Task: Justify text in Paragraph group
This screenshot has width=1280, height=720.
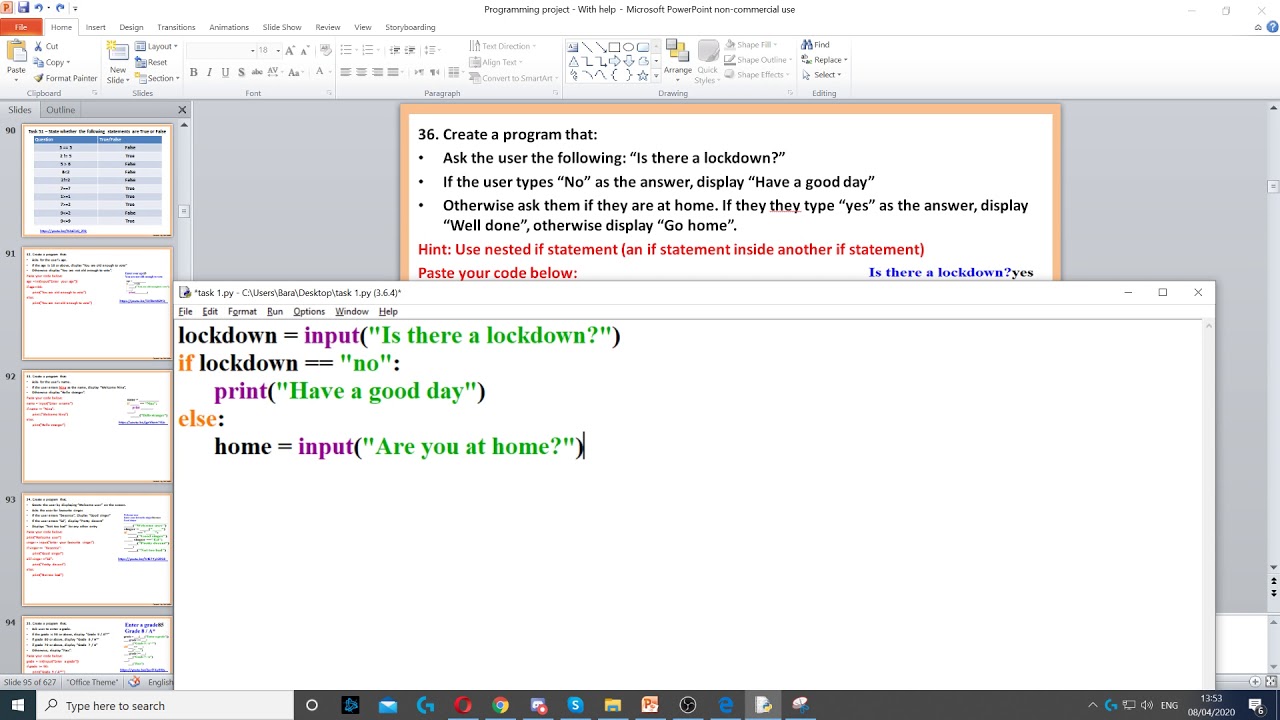Action: point(394,72)
